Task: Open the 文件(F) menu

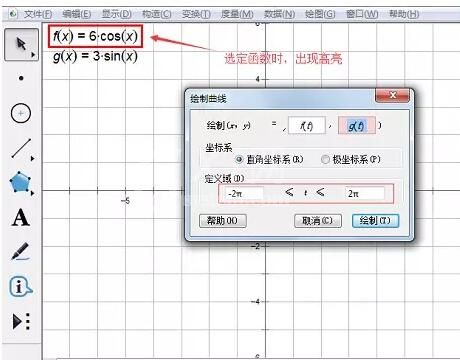Action: click(x=38, y=14)
